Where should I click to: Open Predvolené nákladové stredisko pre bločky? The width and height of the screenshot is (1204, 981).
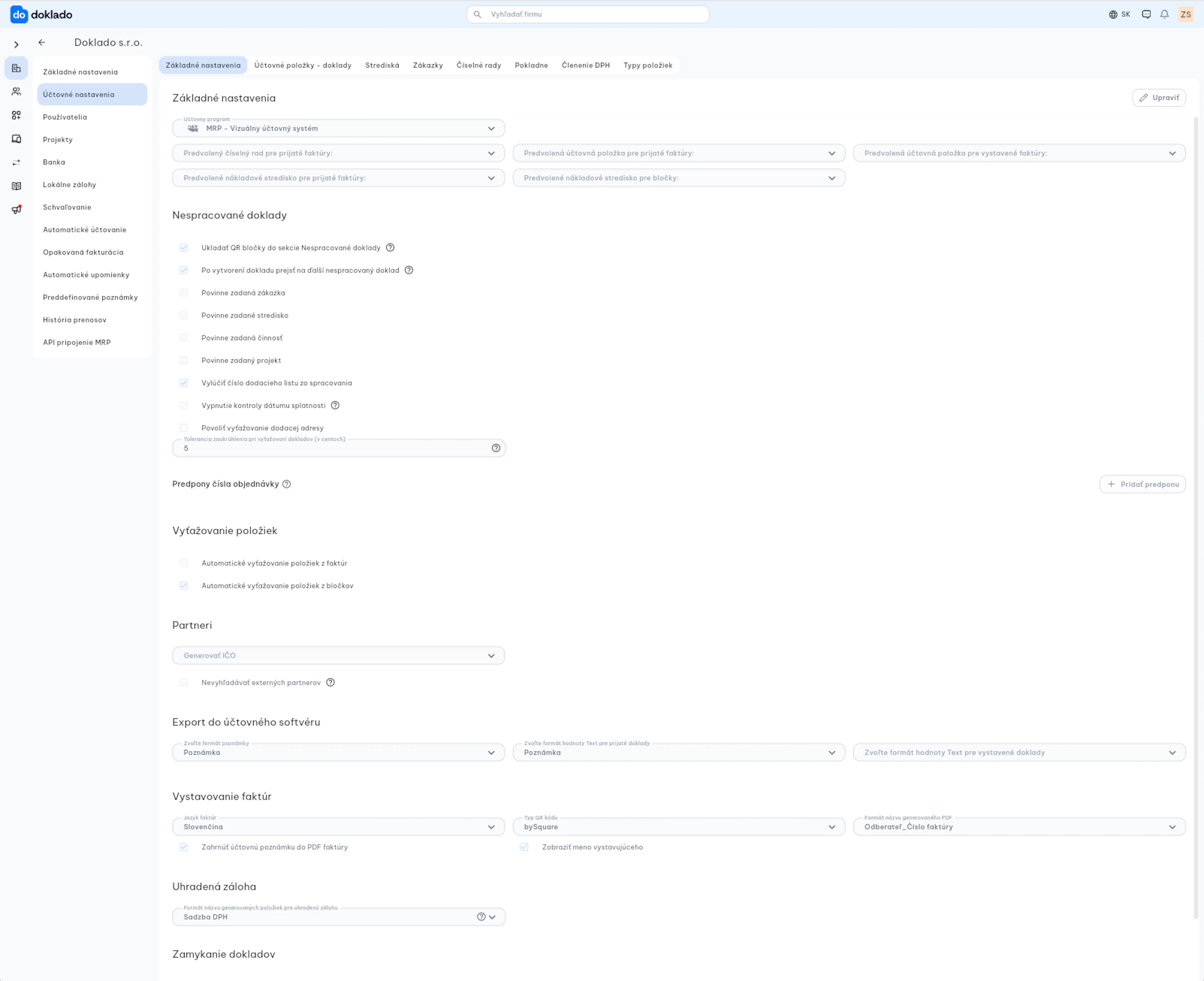coord(679,178)
